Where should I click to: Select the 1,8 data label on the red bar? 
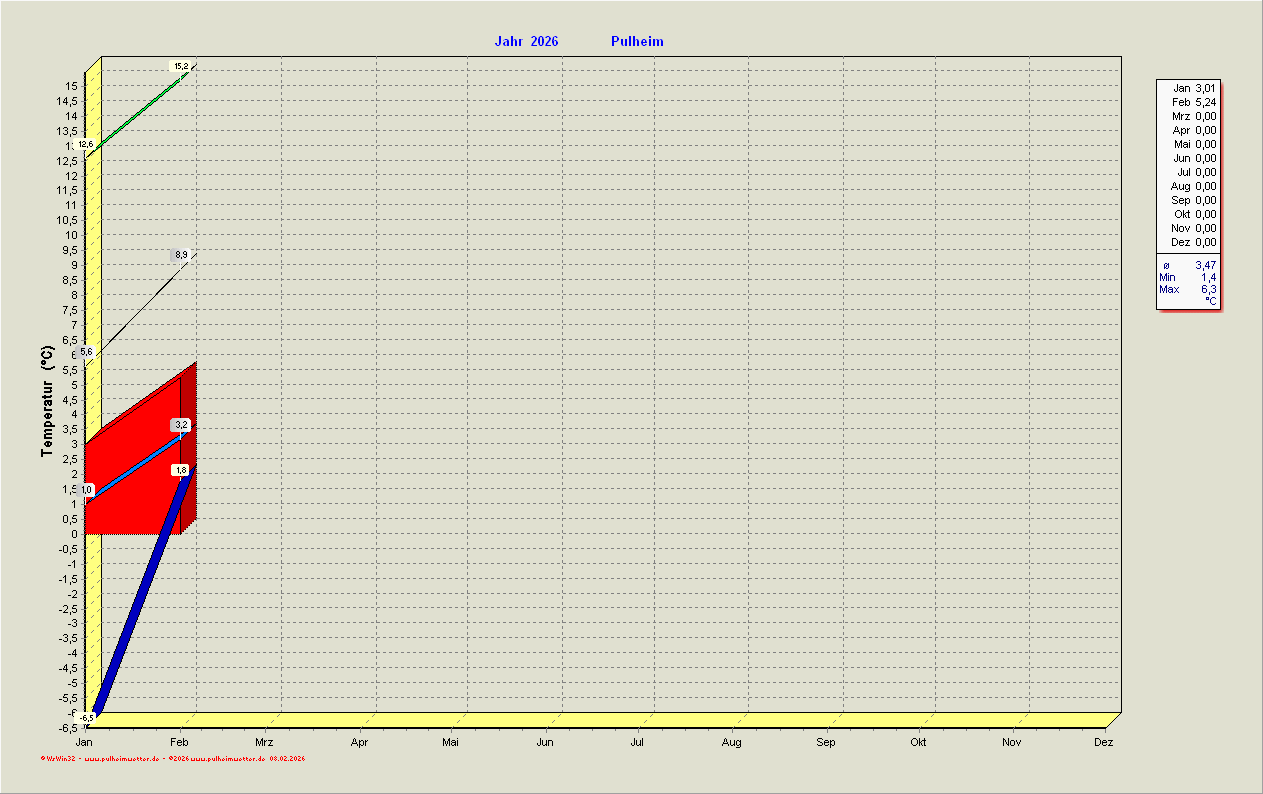click(181, 470)
